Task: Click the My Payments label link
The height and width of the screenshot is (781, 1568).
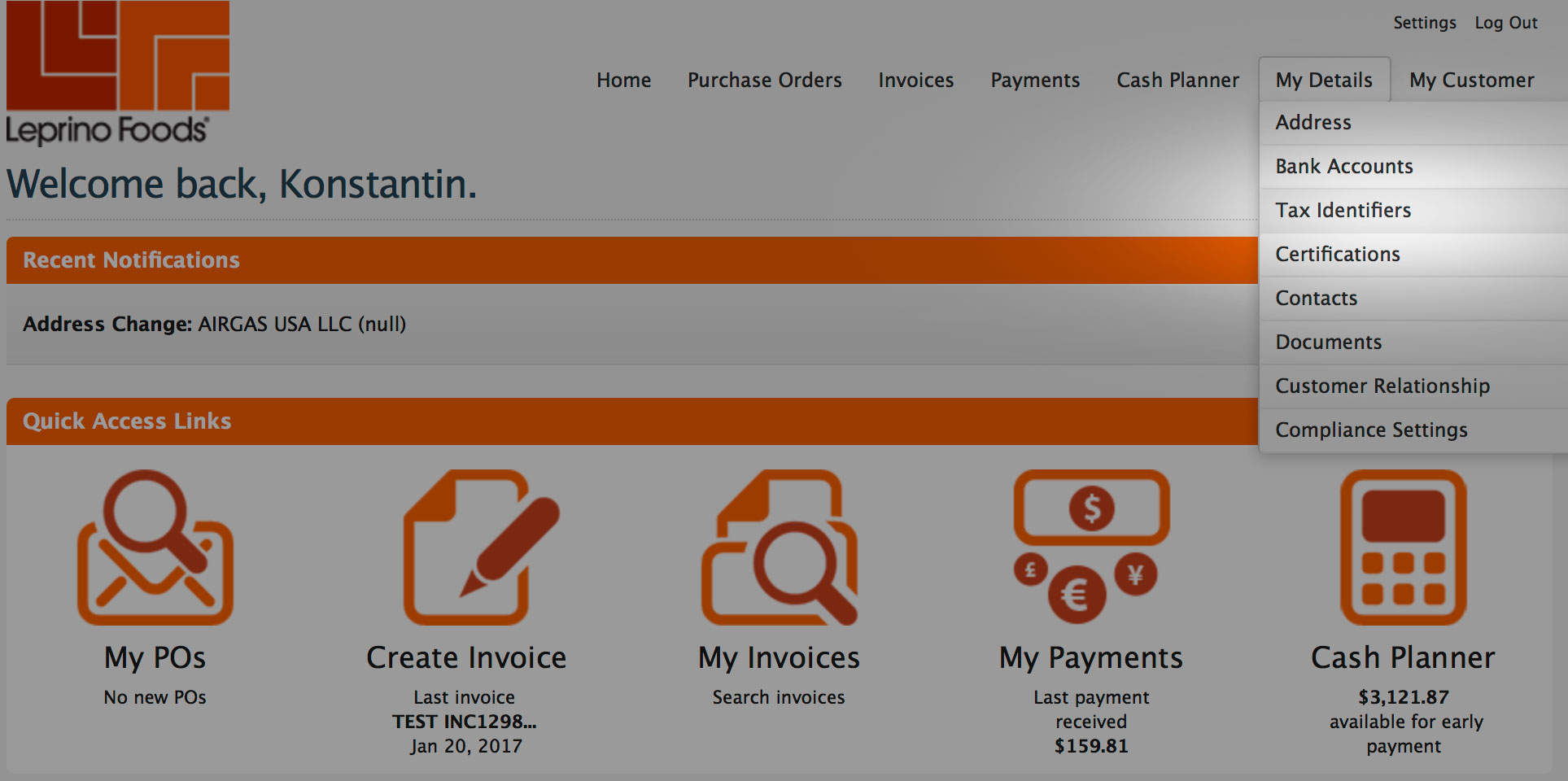Action: tap(1091, 657)
